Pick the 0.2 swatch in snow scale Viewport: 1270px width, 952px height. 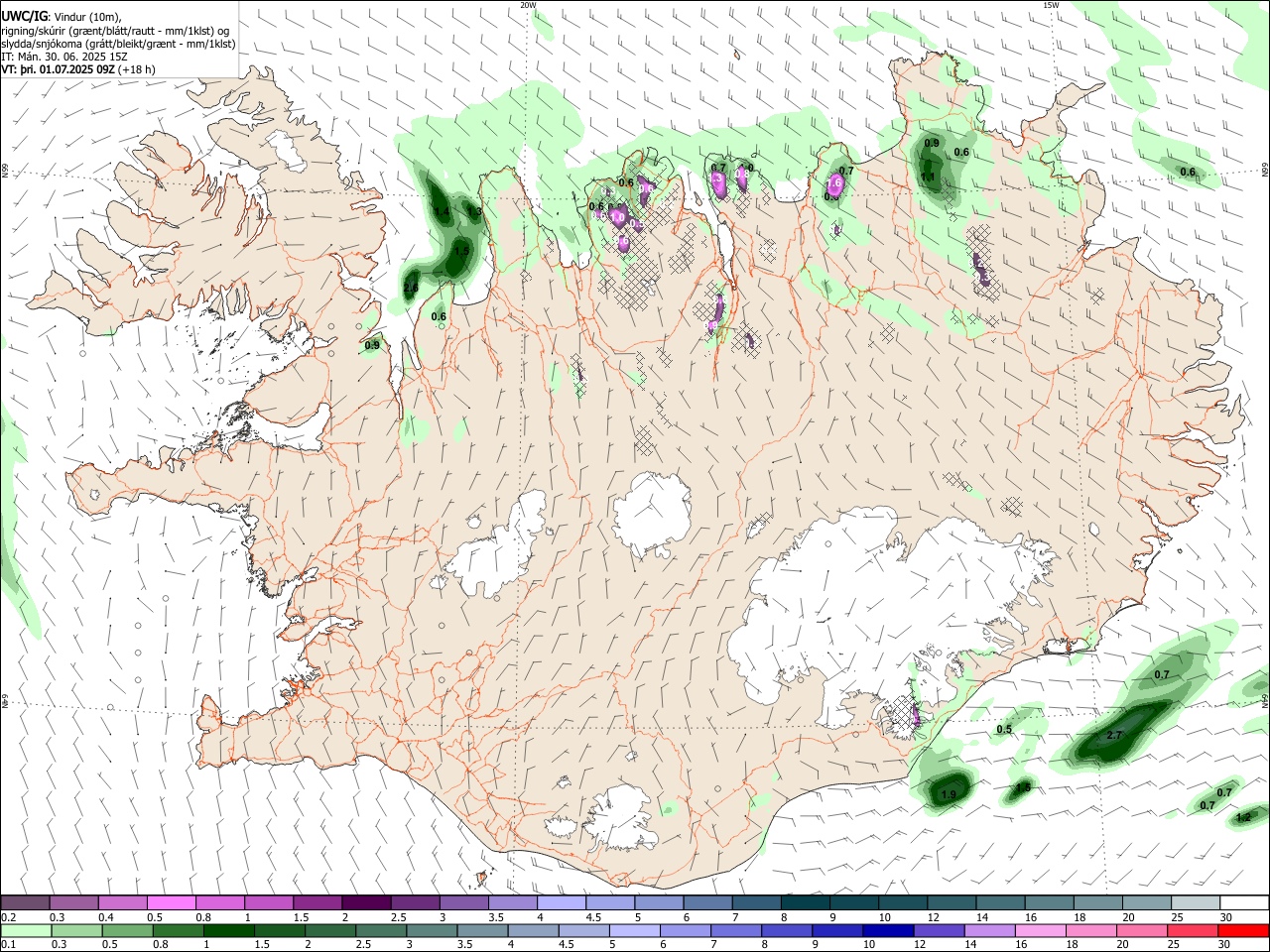[x=25, y=902]
